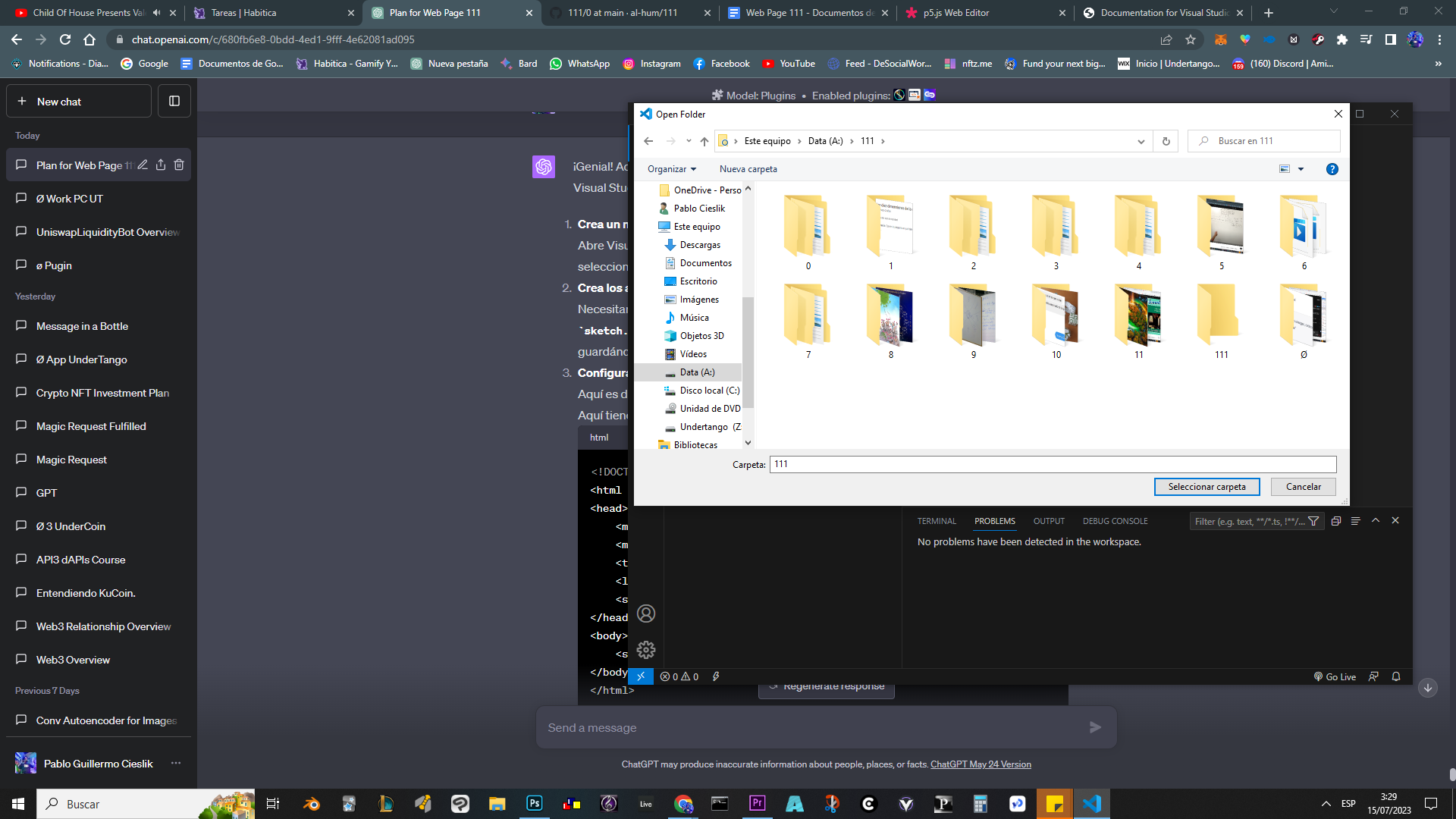Go back in Open Folder dialog
The width and height of the screenshot is (1456, 819).
pos(648,141)
